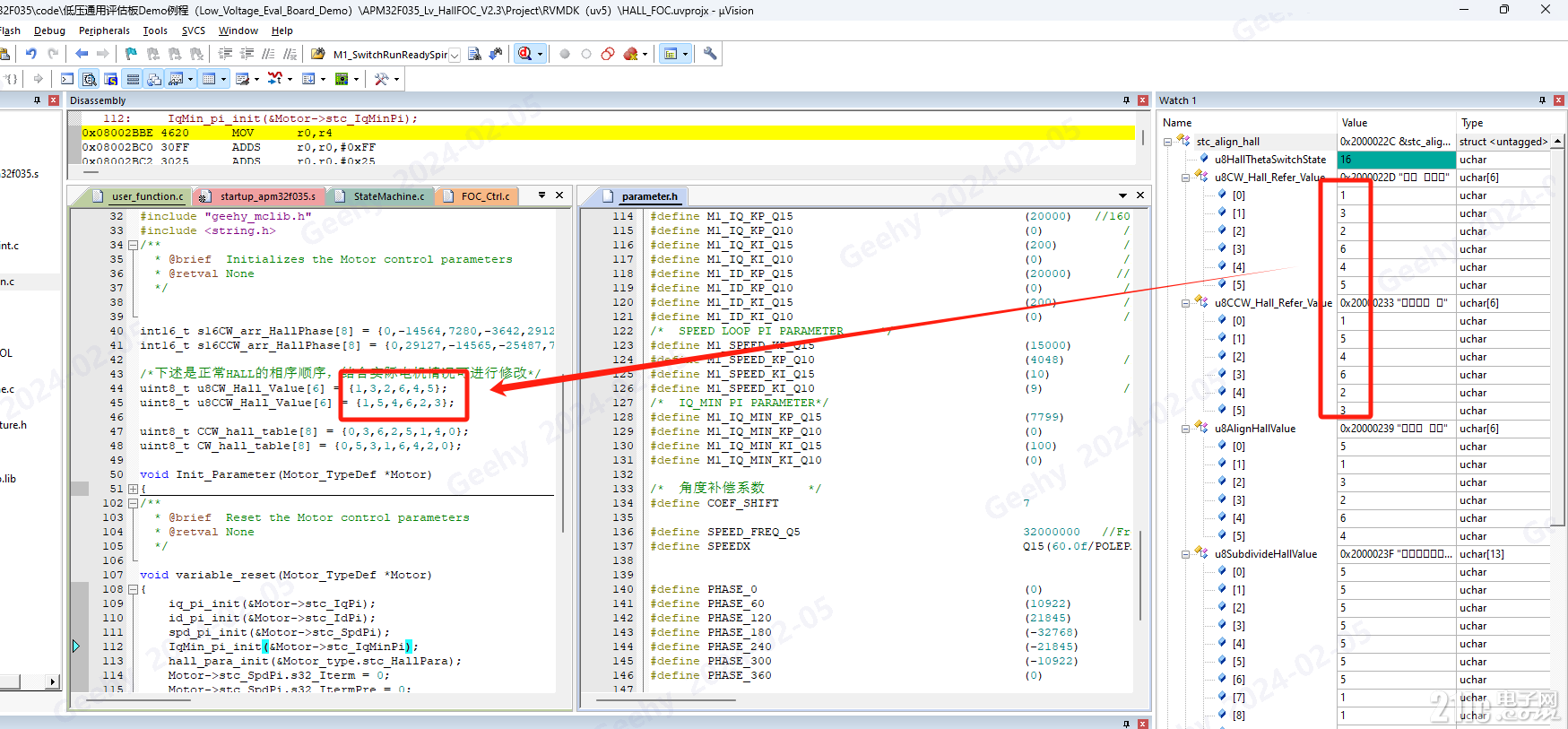Click the Kill All Breakpoints icon
This screenshot has height=729, width=1568.
630,54
